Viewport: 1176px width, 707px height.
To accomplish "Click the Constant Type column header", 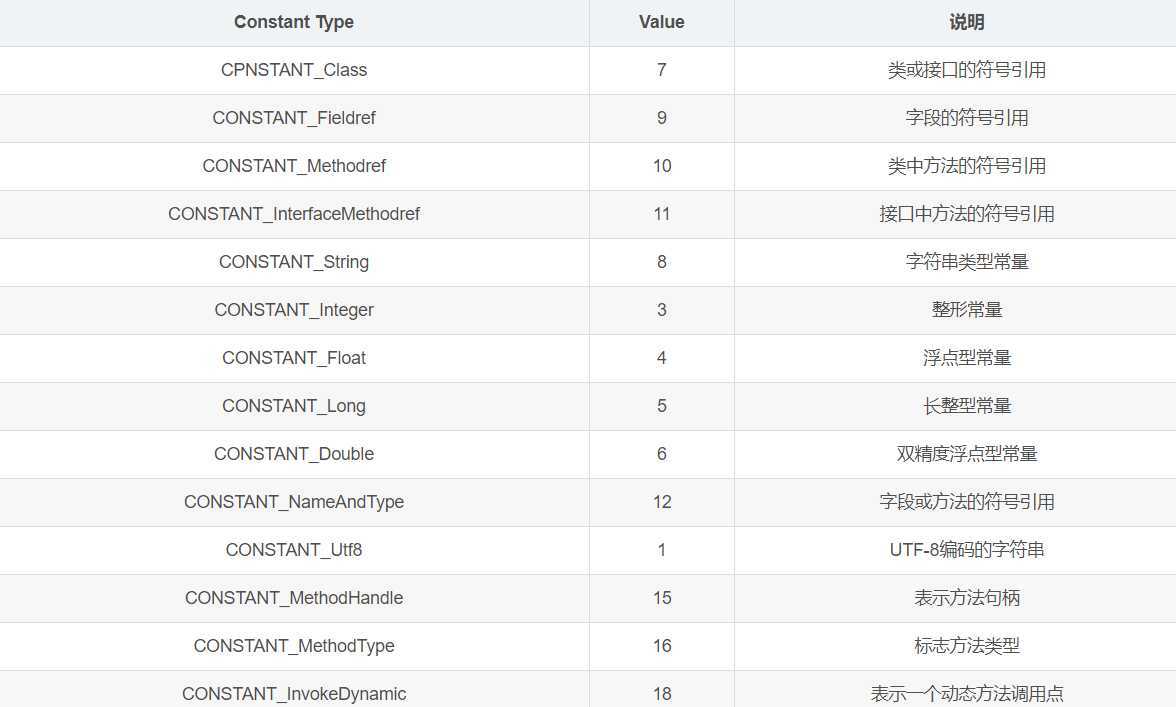I will click(294, 22).
